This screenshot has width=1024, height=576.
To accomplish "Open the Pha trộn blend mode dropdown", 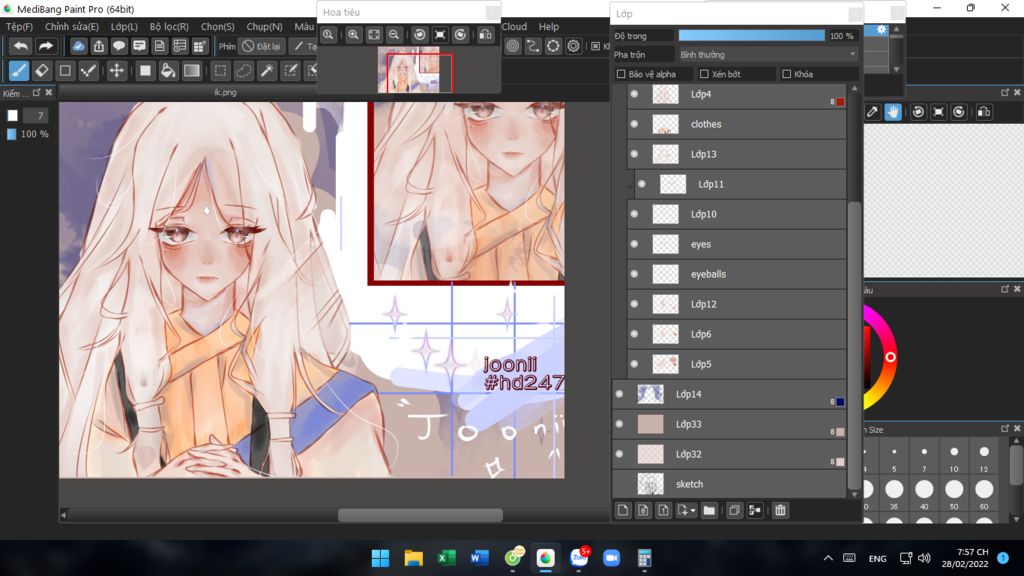I will 767,54.
